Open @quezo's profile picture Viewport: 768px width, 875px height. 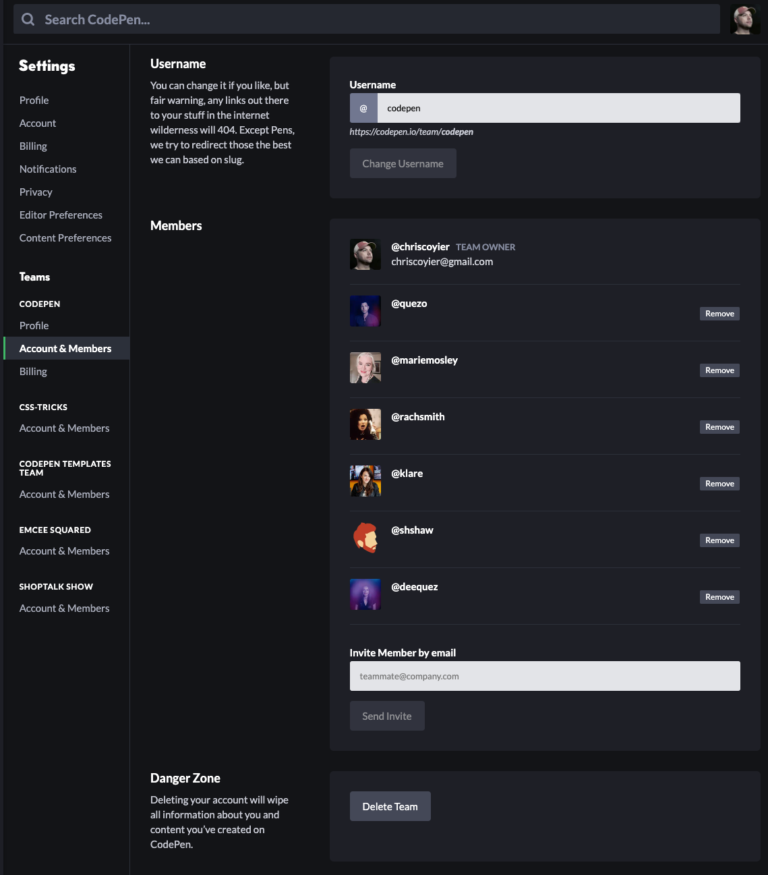click(365, 311)
